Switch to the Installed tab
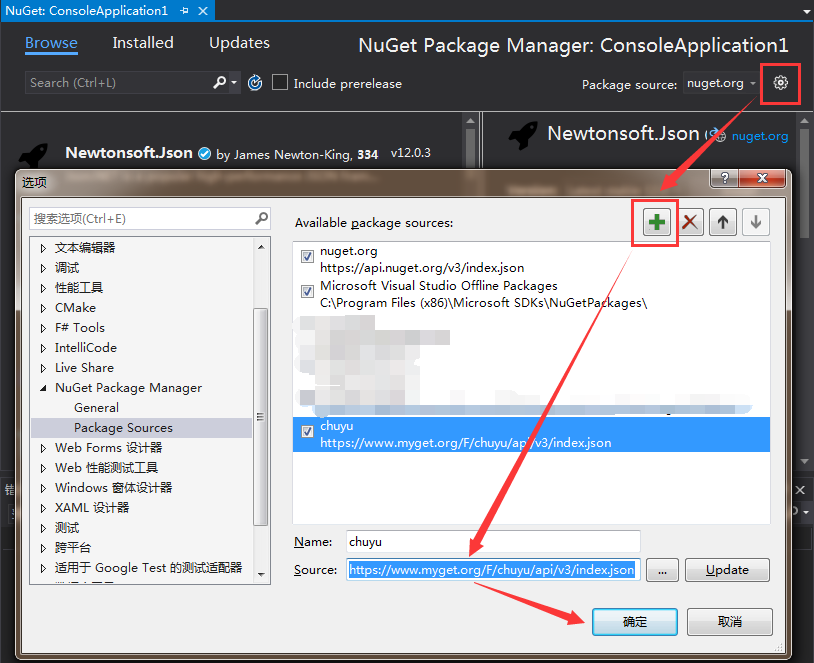The width and height of the screenshot is (814, 663). [143, 43]
